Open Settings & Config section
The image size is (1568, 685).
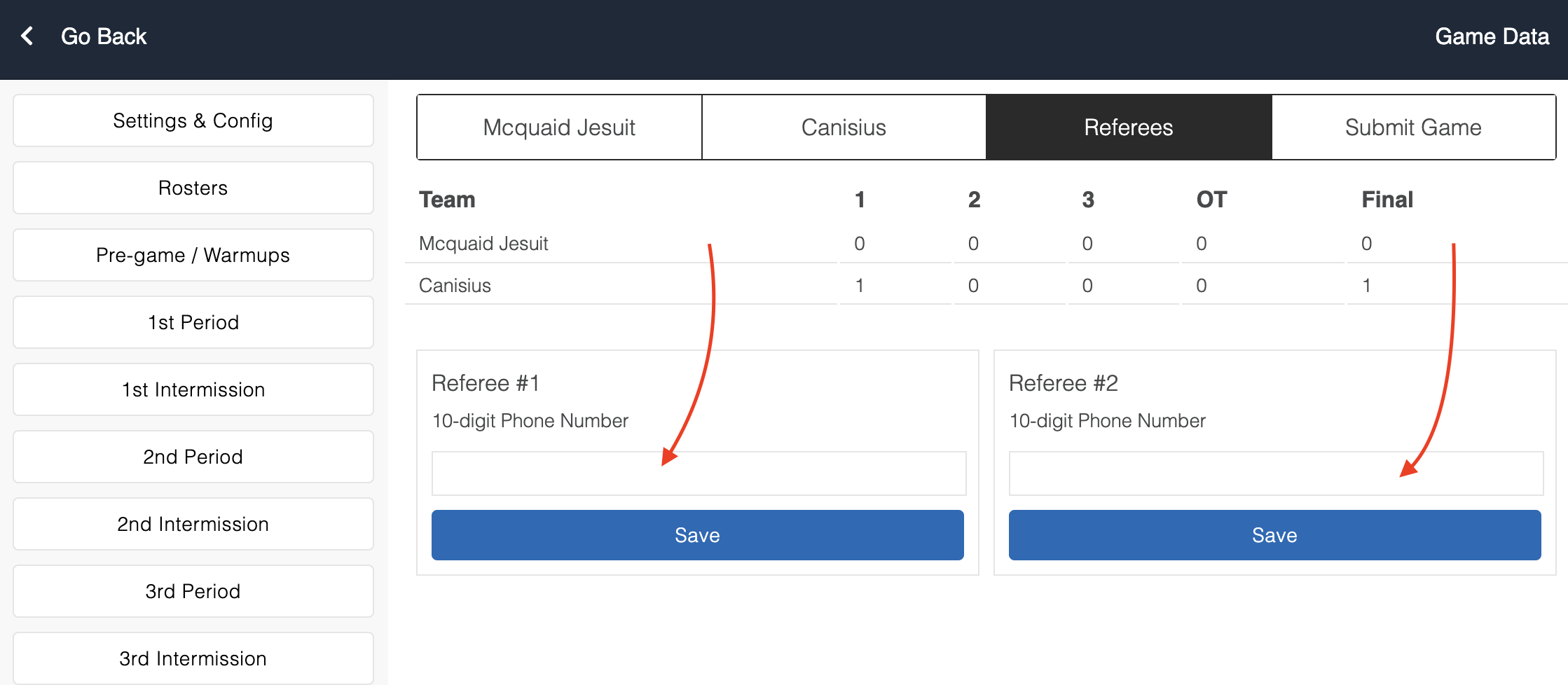coord(193,120)
